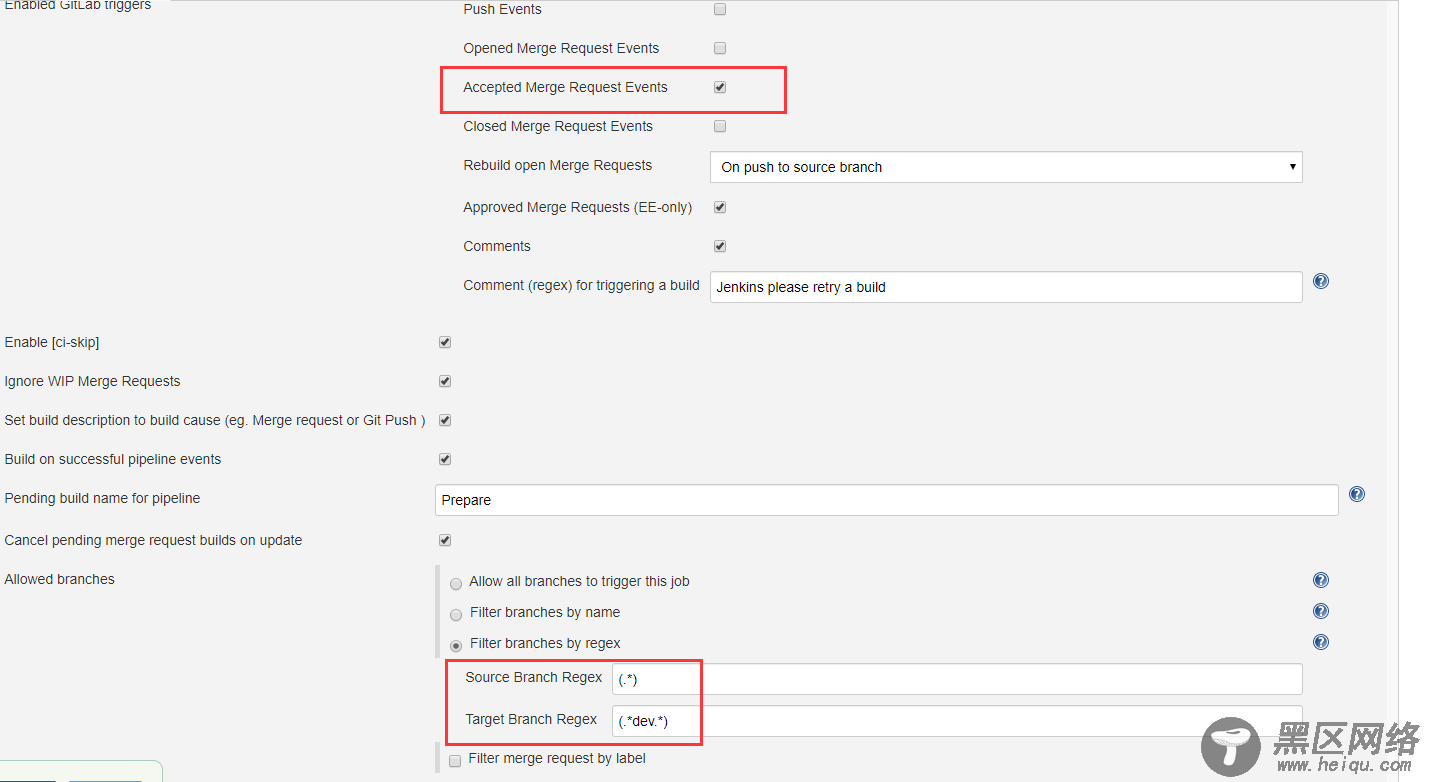This screenshot has height=782, width=1433.
Task: Open help for Allow all branches option
Action: click(x=1320, y=580)
